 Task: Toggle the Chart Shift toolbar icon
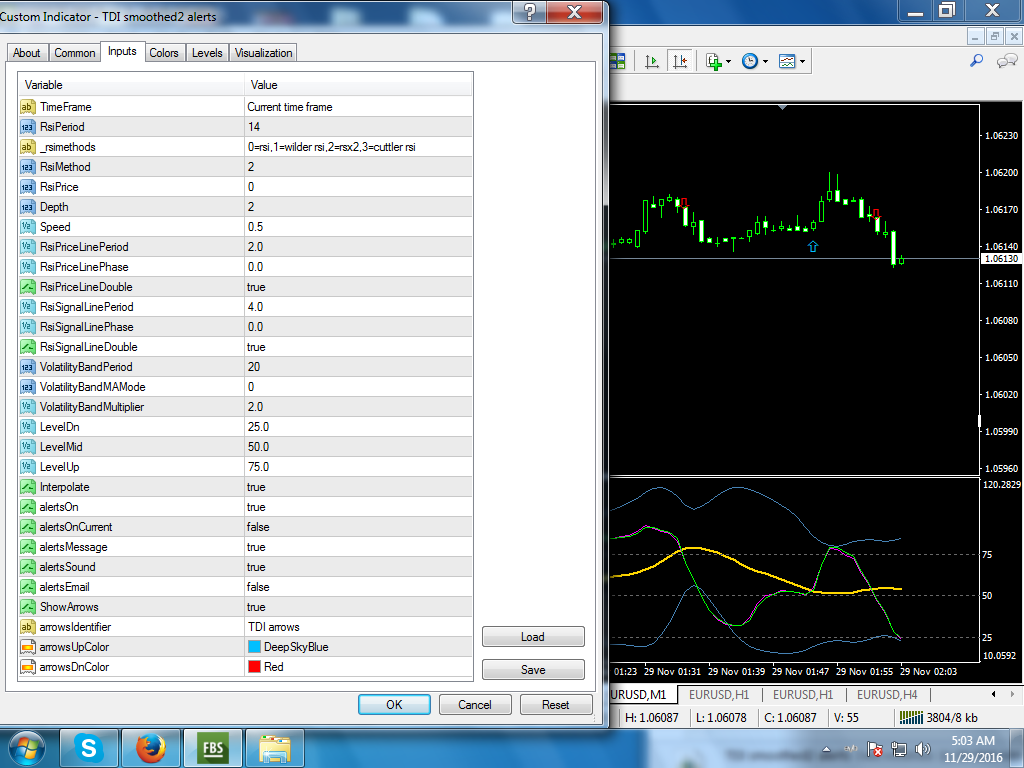(681, 61)
